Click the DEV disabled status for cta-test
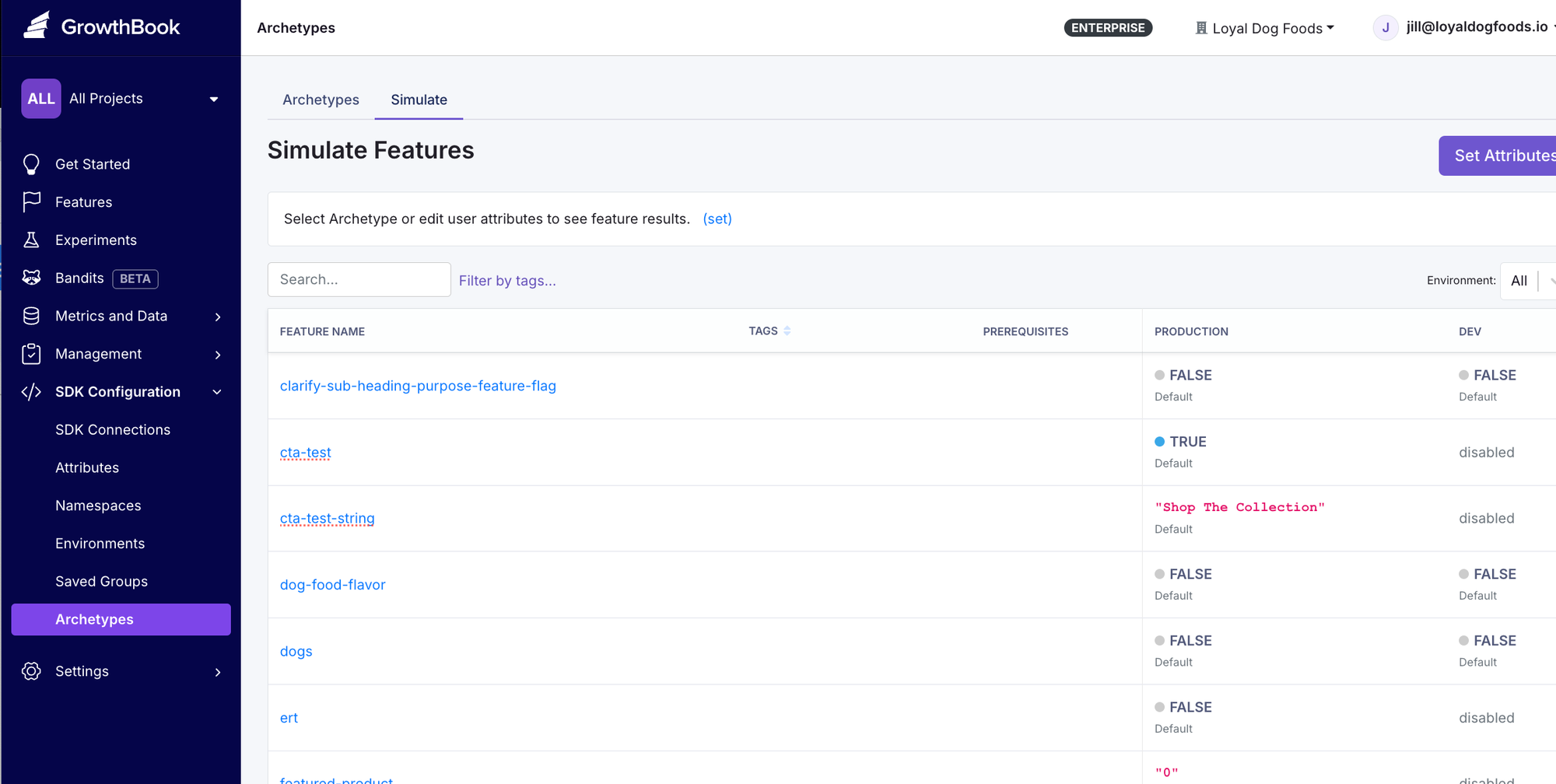This screenshot has width=1556, height=784. (1487, 453)
